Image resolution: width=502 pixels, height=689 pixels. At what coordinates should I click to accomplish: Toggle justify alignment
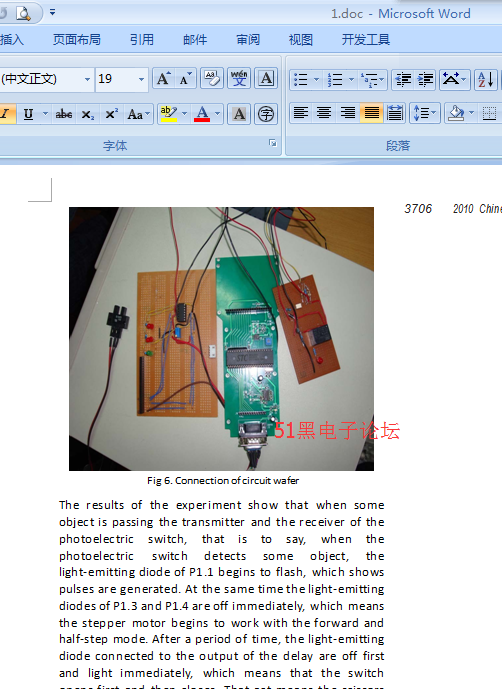click(371, 114)
